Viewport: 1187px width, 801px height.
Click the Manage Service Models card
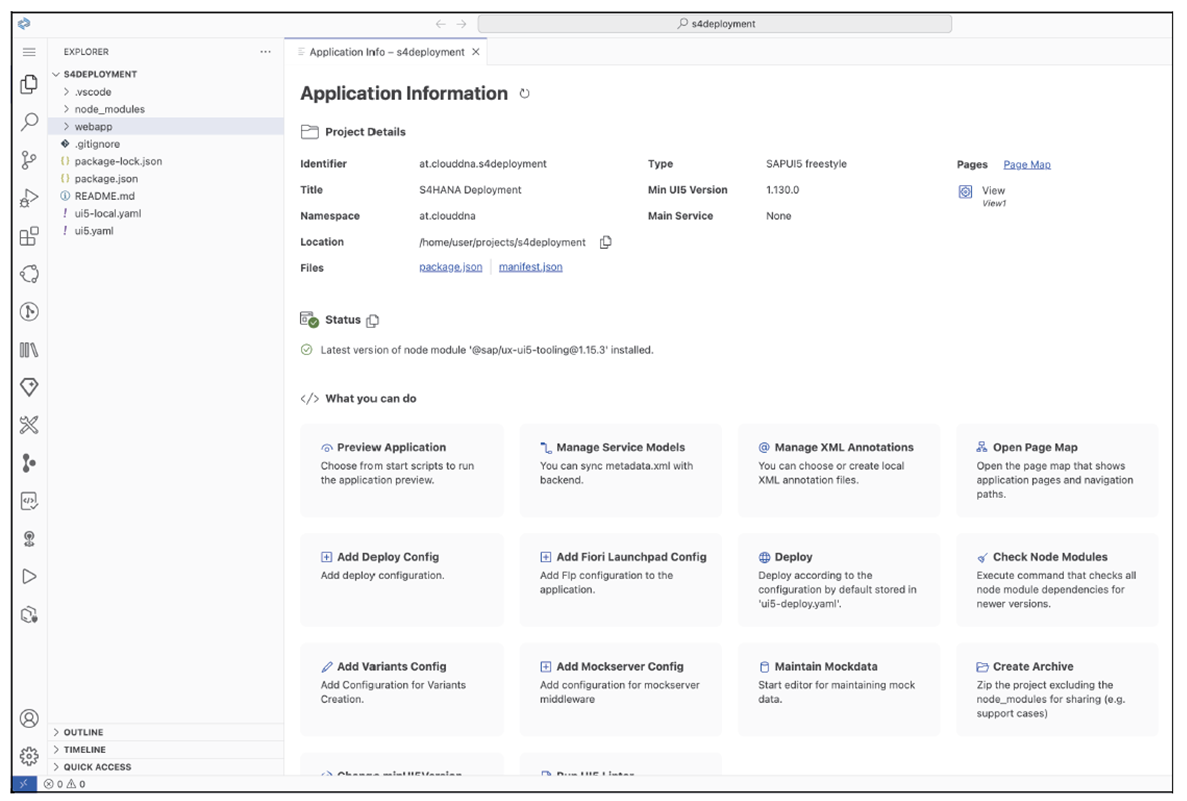[x=621, y=470]
